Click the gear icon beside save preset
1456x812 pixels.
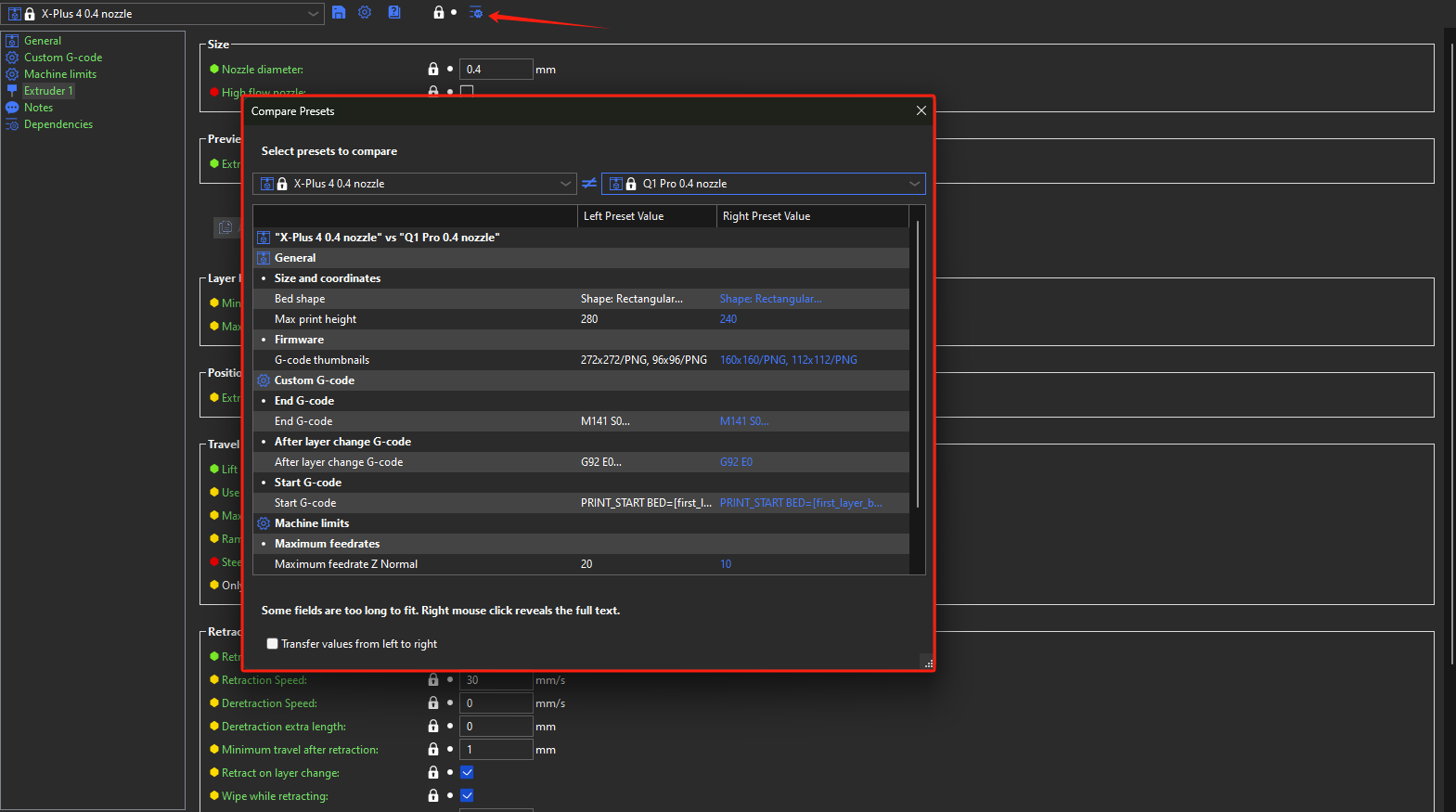(x=365, y=12)
